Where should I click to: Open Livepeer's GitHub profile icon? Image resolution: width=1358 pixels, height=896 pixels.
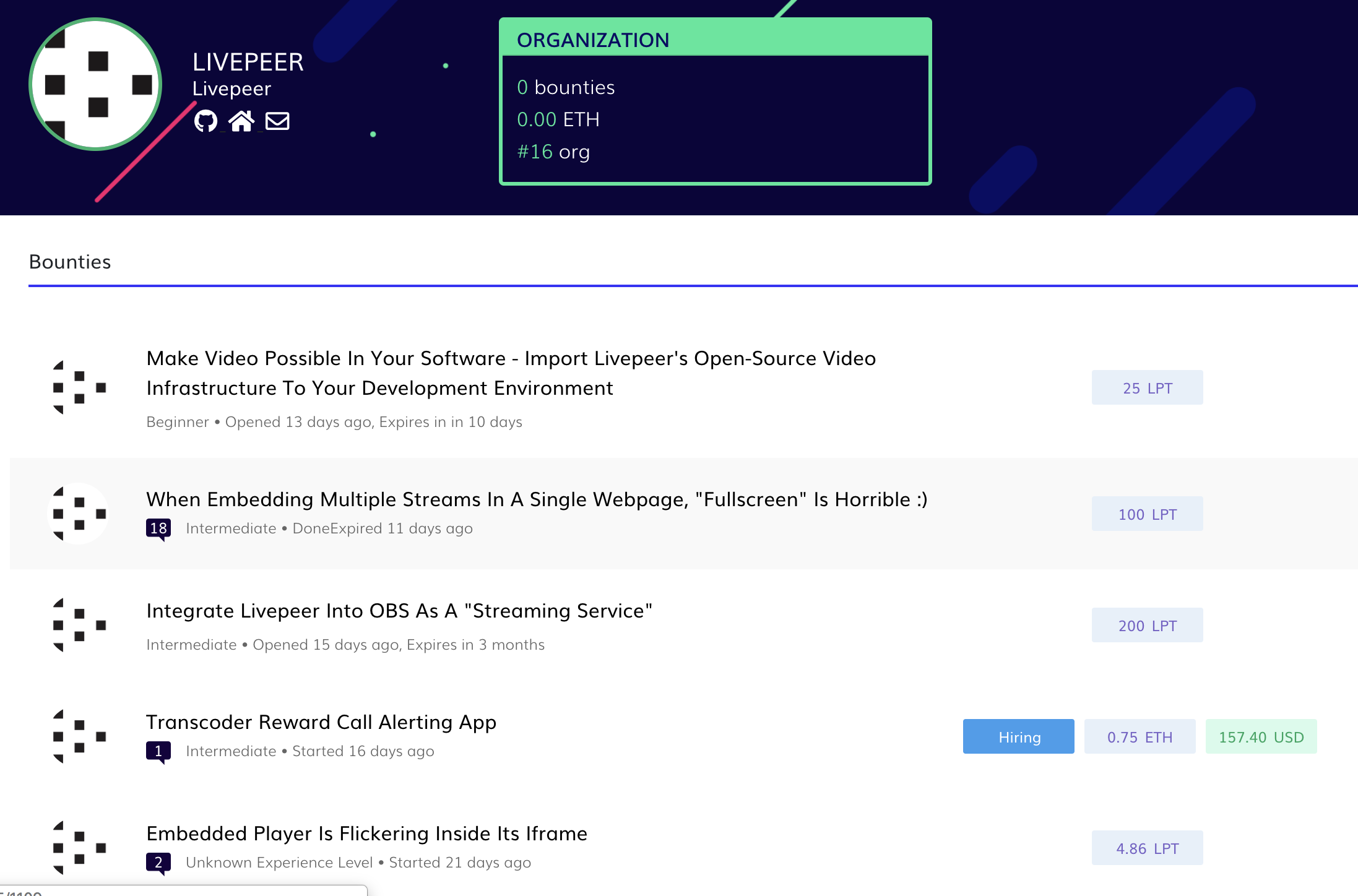206,121
